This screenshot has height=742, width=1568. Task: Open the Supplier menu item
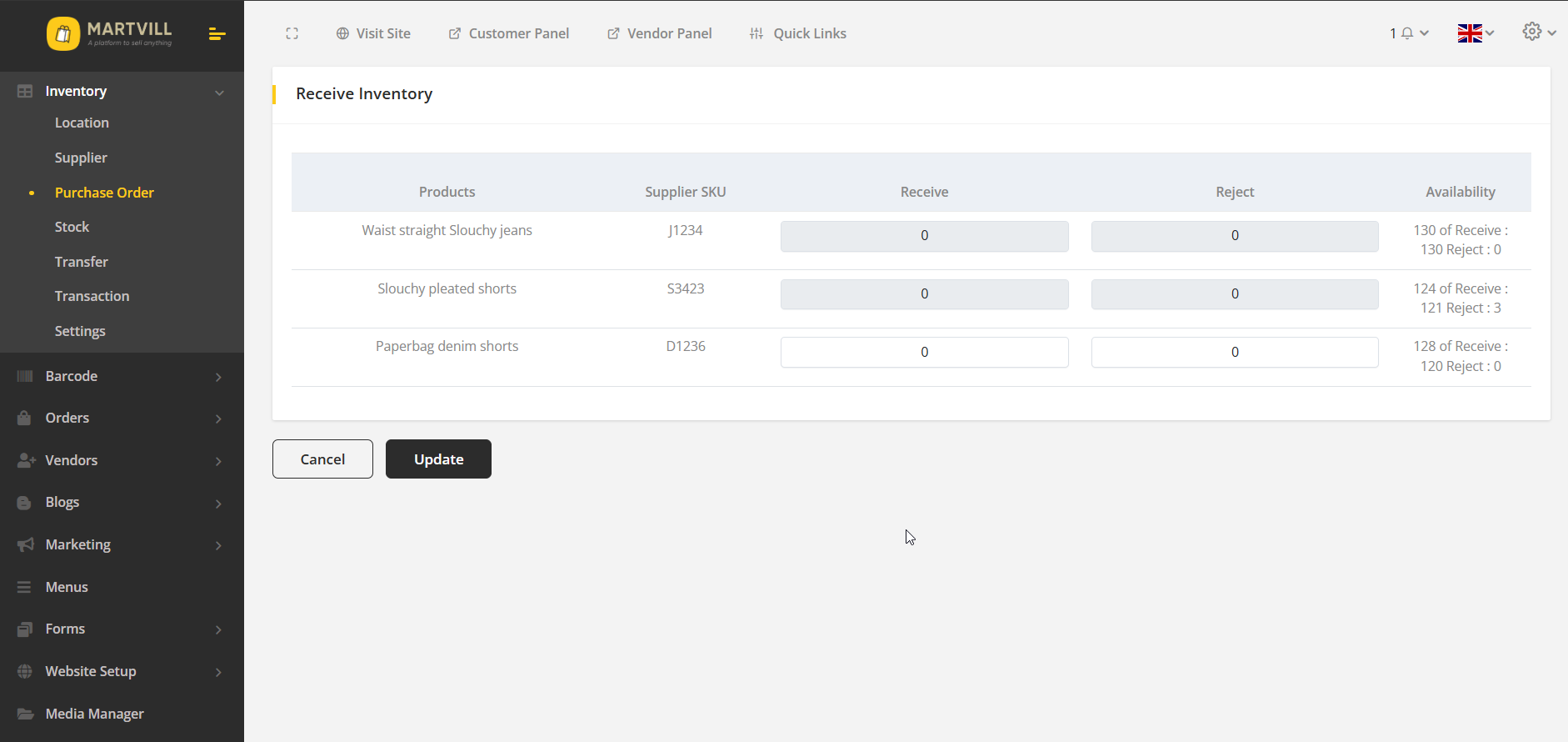click(x=81, y=158)
